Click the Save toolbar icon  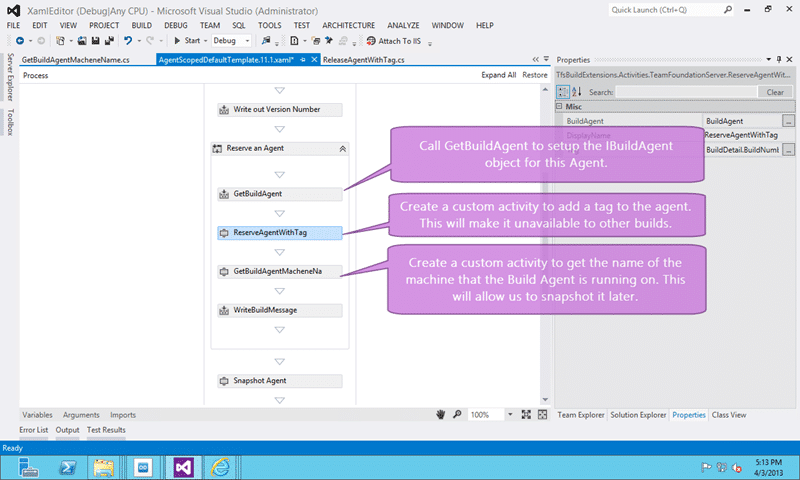(95, 41)
